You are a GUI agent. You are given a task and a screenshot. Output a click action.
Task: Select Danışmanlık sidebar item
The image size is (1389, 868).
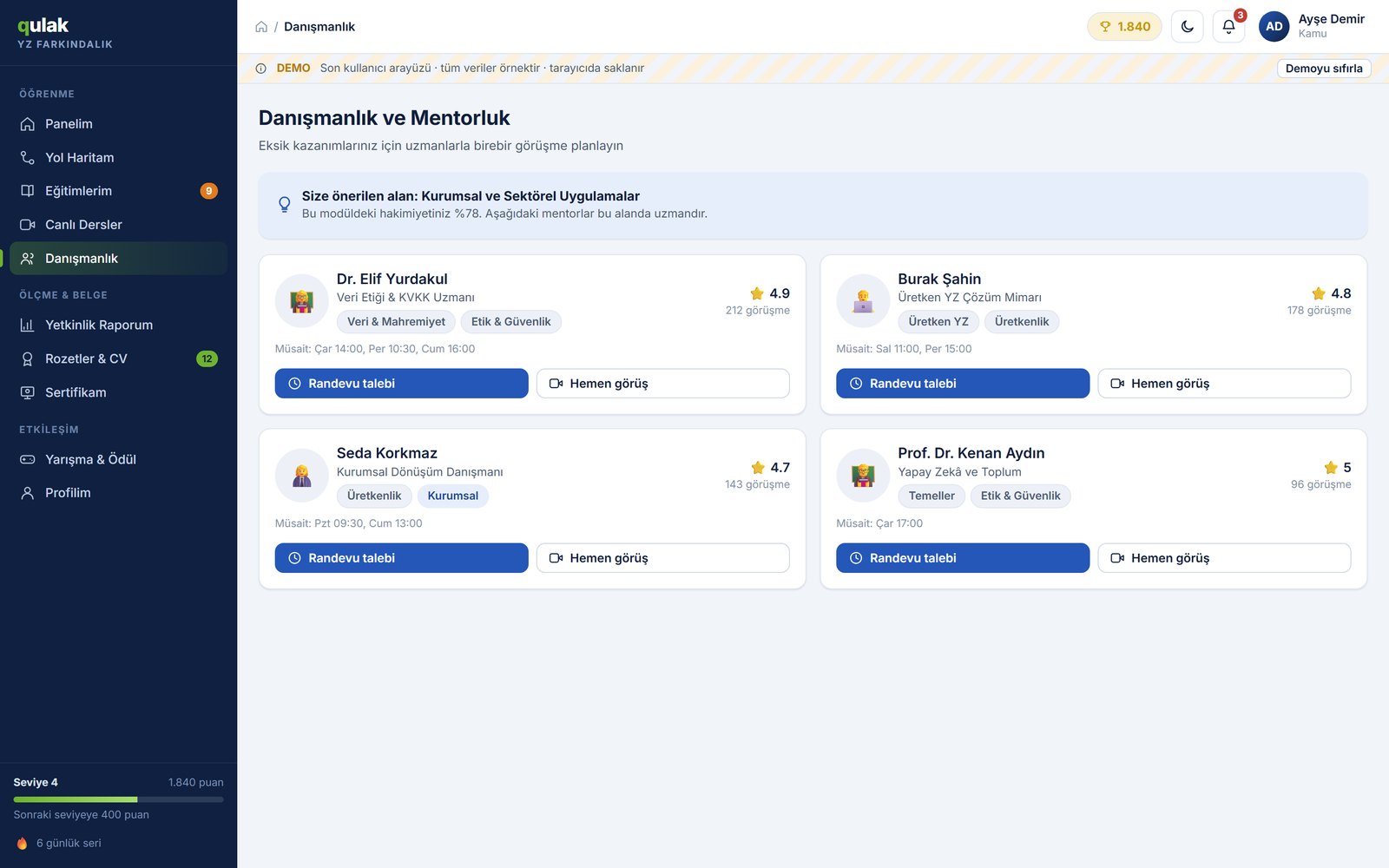click(118, 259)
